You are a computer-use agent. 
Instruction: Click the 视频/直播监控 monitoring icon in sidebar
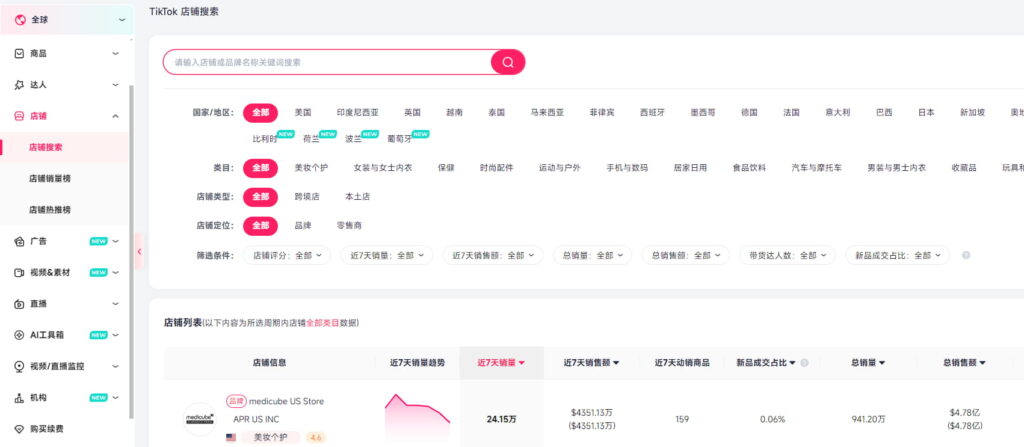pyautogui.click(x=19, y=367)
